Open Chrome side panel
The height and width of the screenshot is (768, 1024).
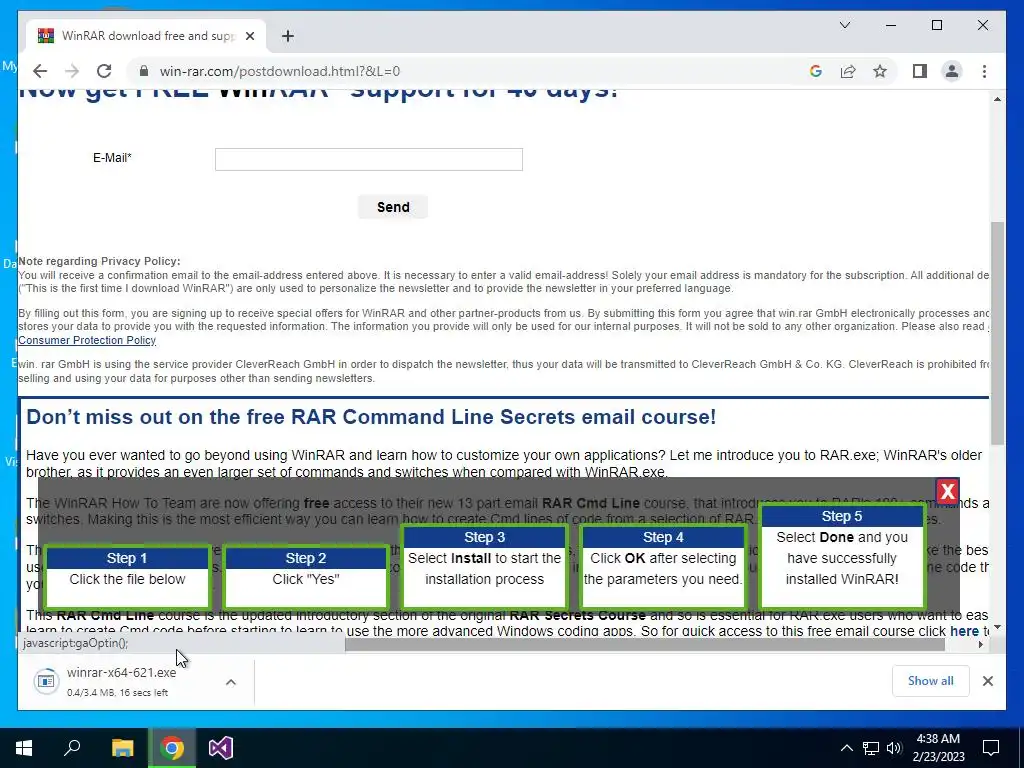(920, 71)
